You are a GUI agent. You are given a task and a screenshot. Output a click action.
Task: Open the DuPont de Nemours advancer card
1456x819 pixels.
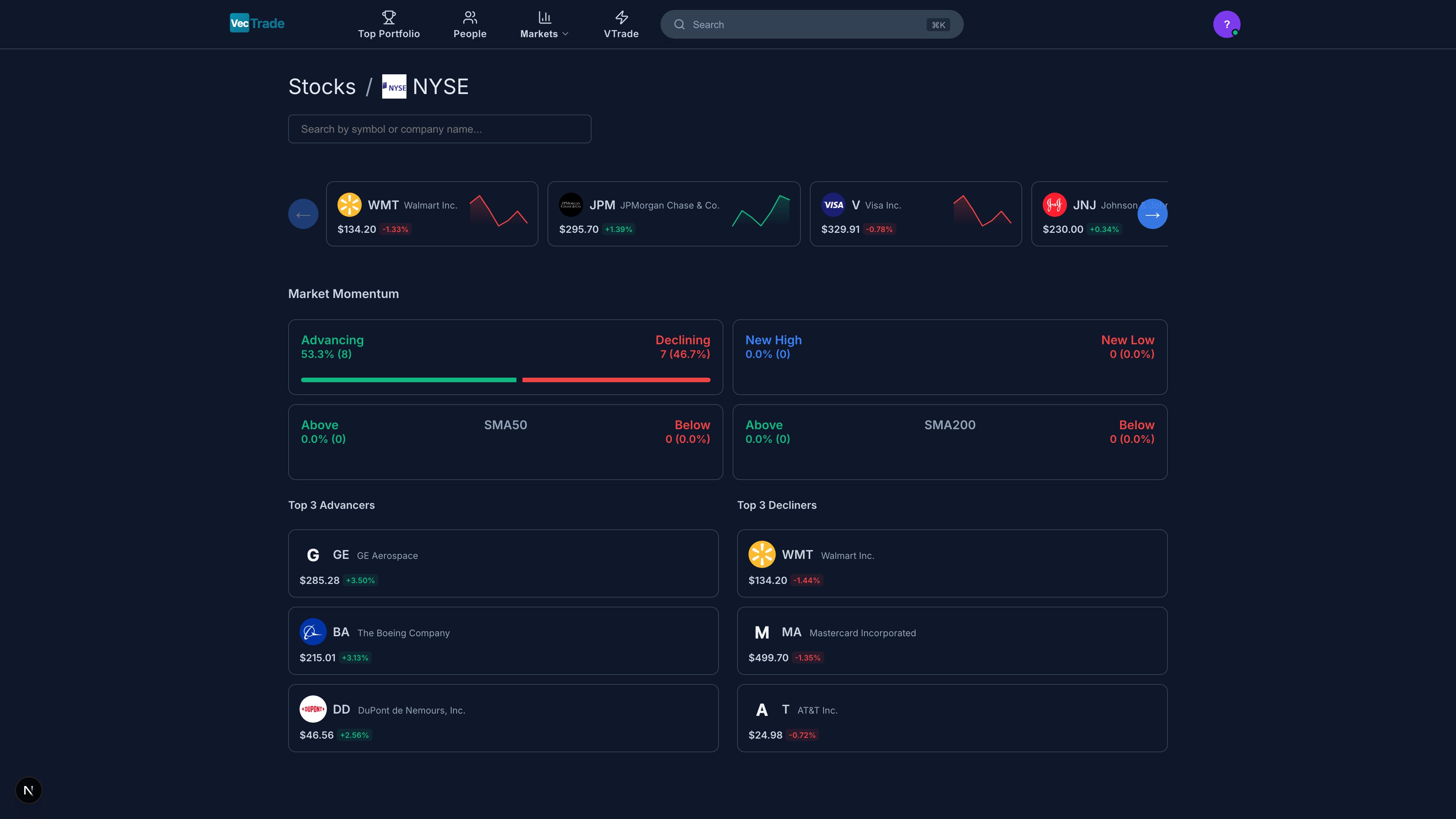point(503,719)
